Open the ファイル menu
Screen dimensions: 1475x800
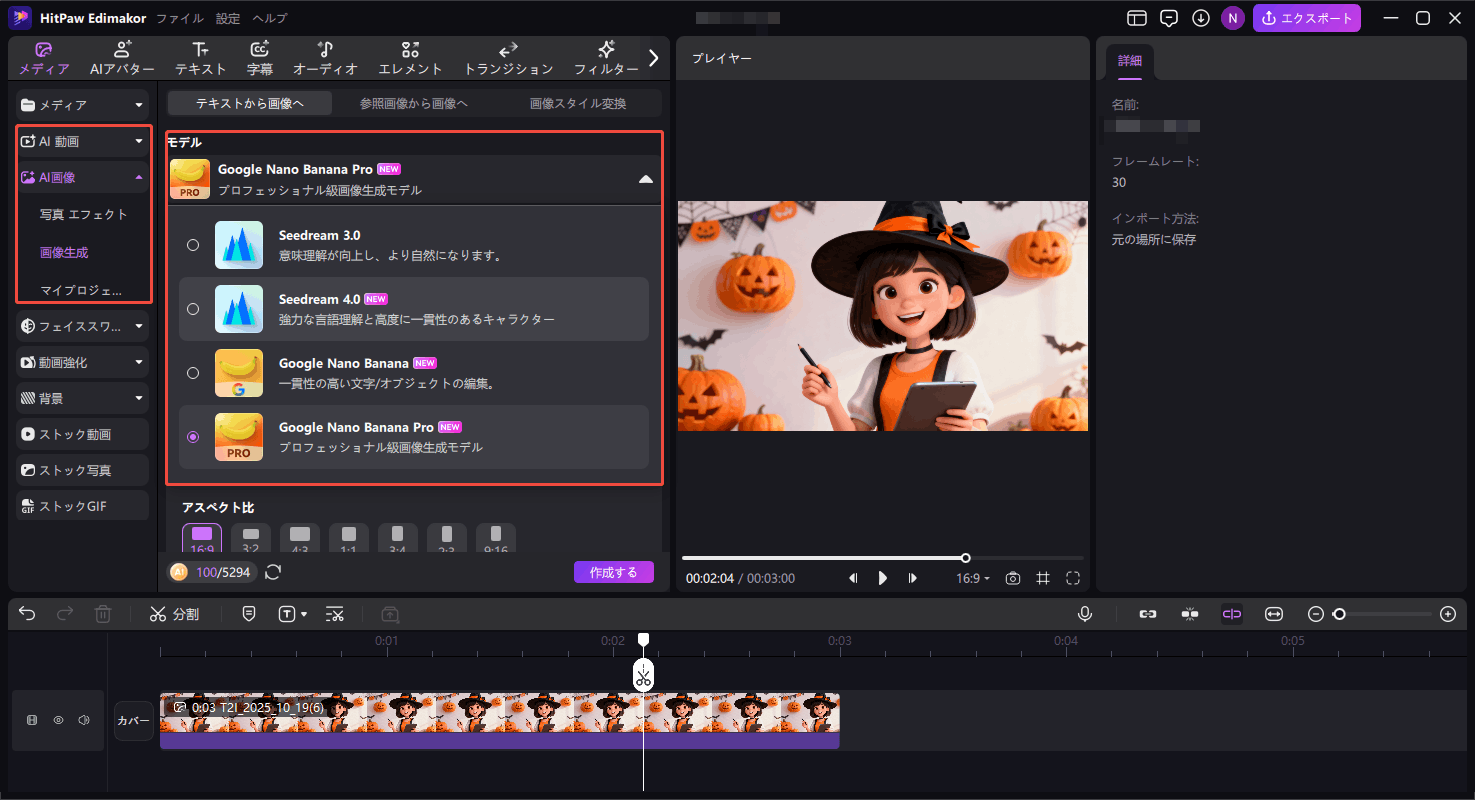pyautogui.click(x=180, y=18)
